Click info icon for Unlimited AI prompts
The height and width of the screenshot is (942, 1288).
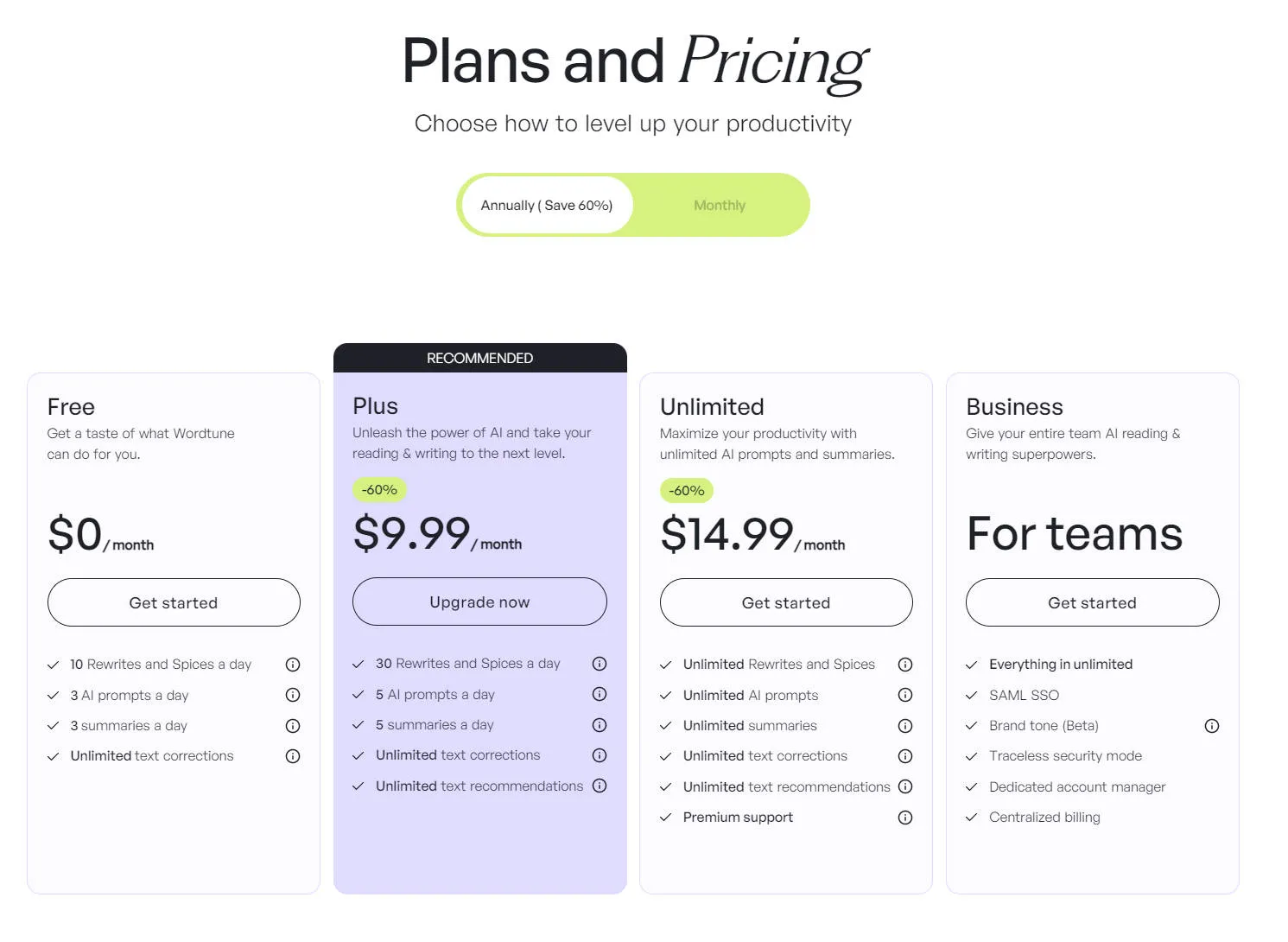(904, 695)
